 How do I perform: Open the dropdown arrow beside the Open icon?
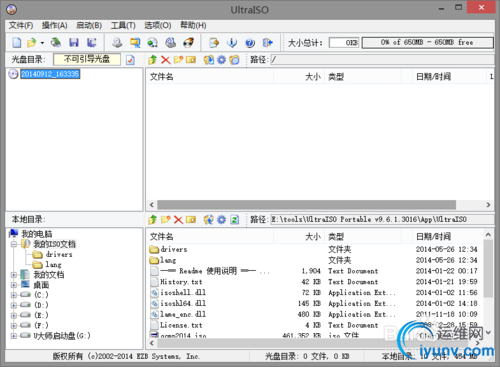(x=42, y=43)
